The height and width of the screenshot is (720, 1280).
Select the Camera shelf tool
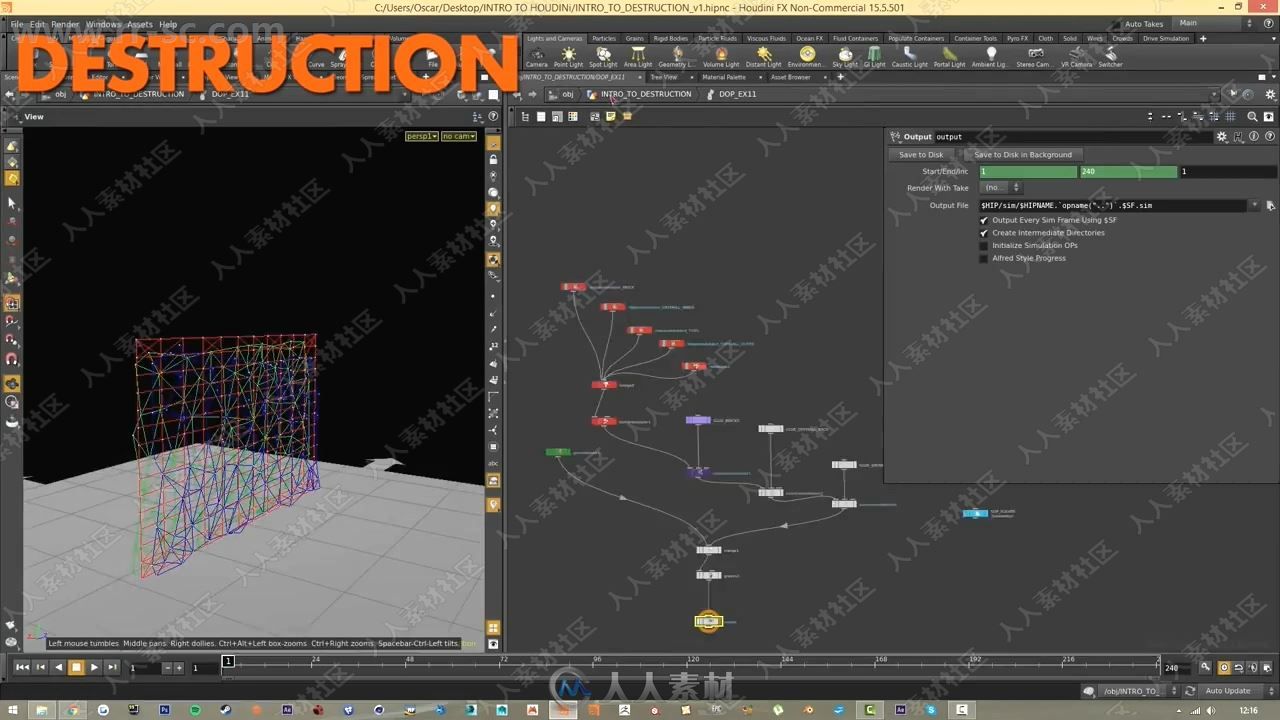click(537, 57)
